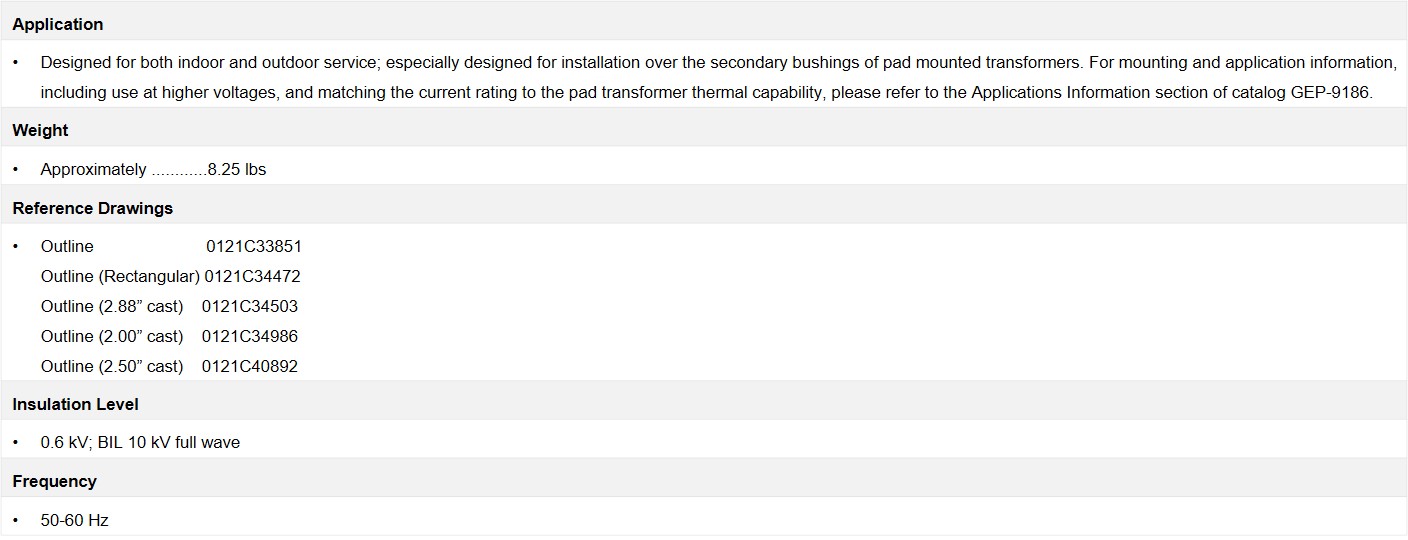Open rectangular outline drawing 0121C34472

tap(252, 276)
